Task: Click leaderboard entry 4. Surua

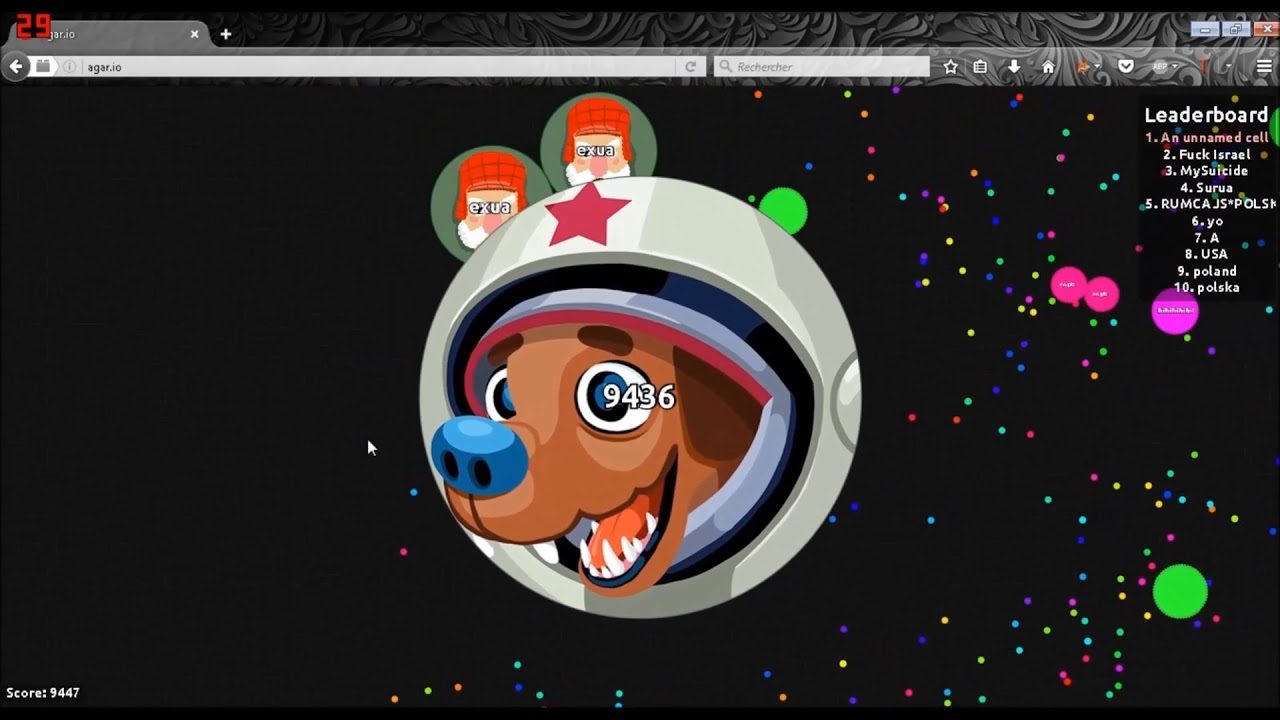Action: (x=1206, y=188)
